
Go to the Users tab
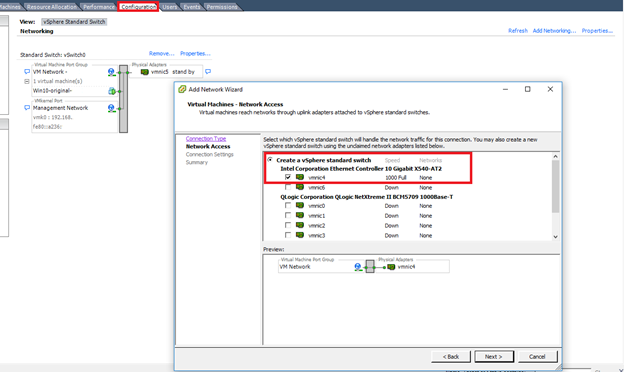point(170,7)
